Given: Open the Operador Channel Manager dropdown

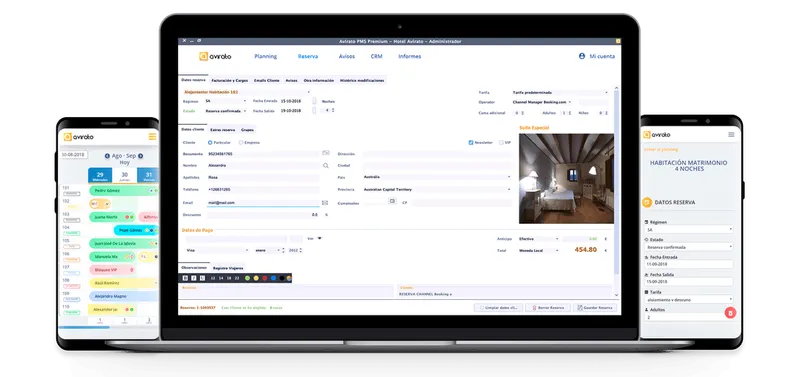Looking at the screenshot, I should point(542,102).
